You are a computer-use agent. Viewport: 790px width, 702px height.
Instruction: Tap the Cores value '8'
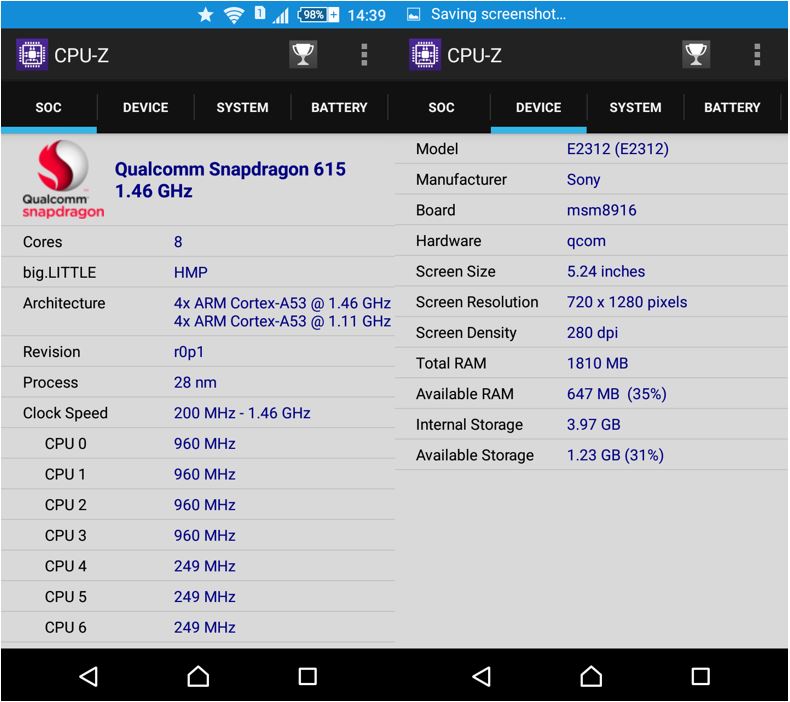[x=178, y=242]
